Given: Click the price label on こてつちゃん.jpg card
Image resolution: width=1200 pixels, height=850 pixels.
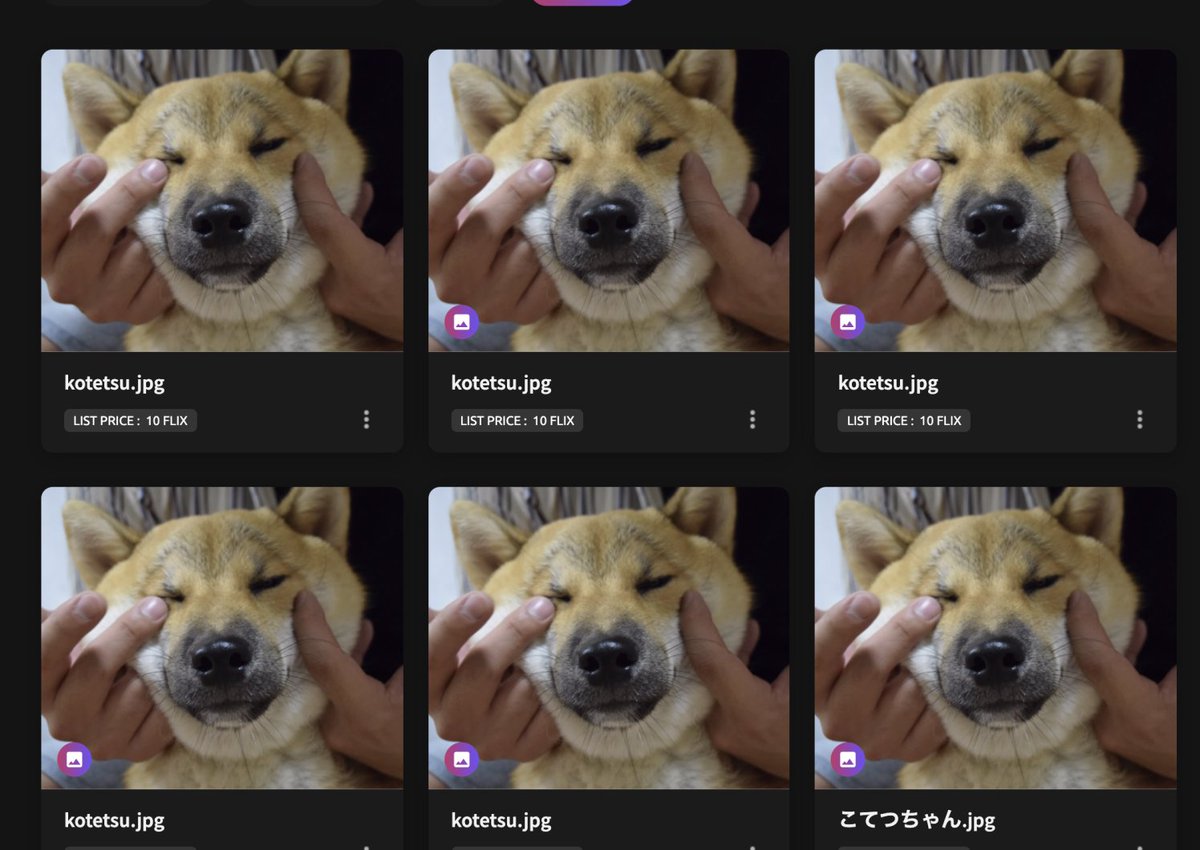Looking at the screenshot, I should click(x=903, y=847).
